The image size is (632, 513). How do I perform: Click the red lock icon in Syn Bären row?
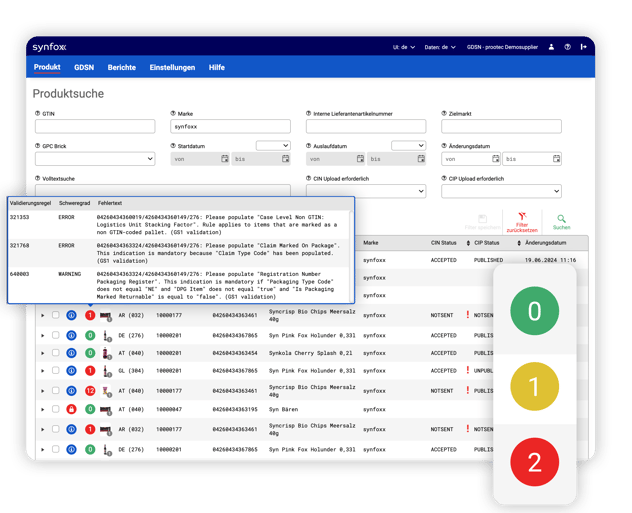71,409
